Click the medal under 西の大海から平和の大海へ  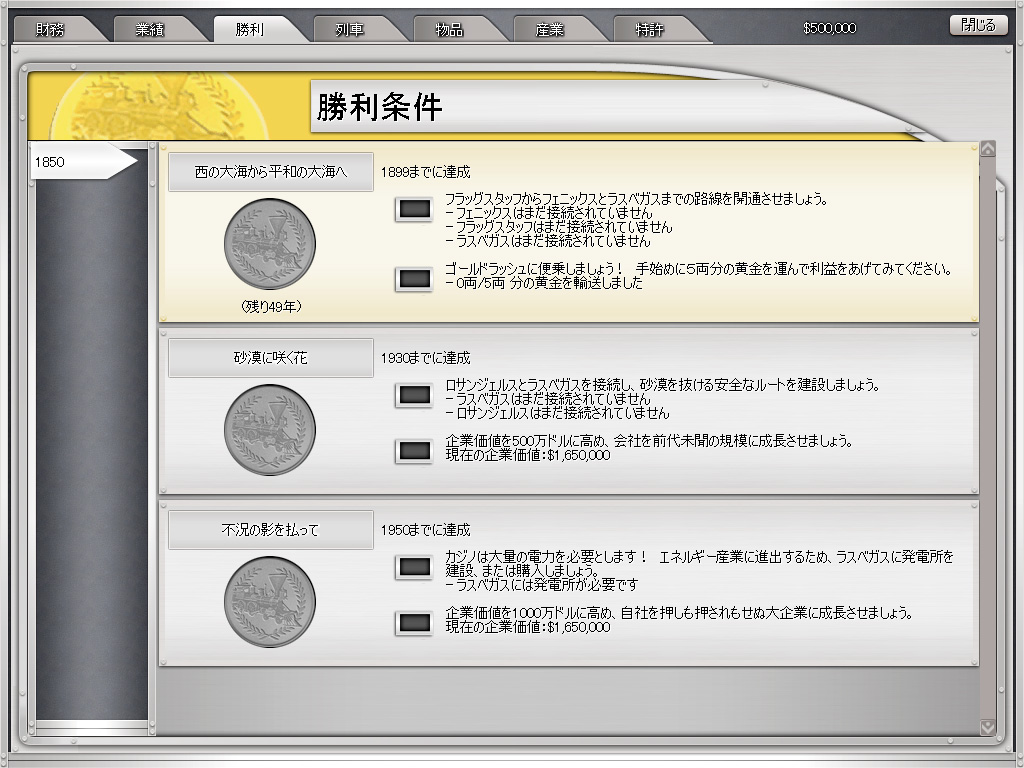(270, 244)
